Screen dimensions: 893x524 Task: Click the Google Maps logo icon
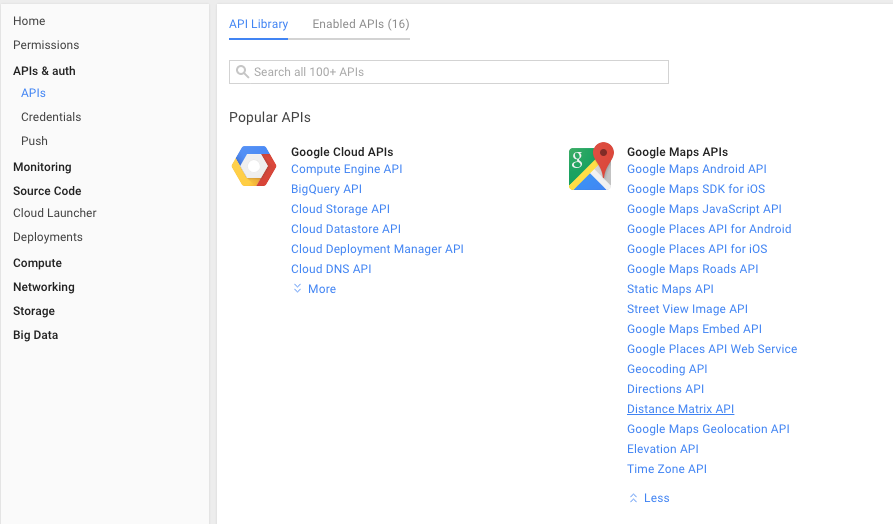(x=591, y=166)
